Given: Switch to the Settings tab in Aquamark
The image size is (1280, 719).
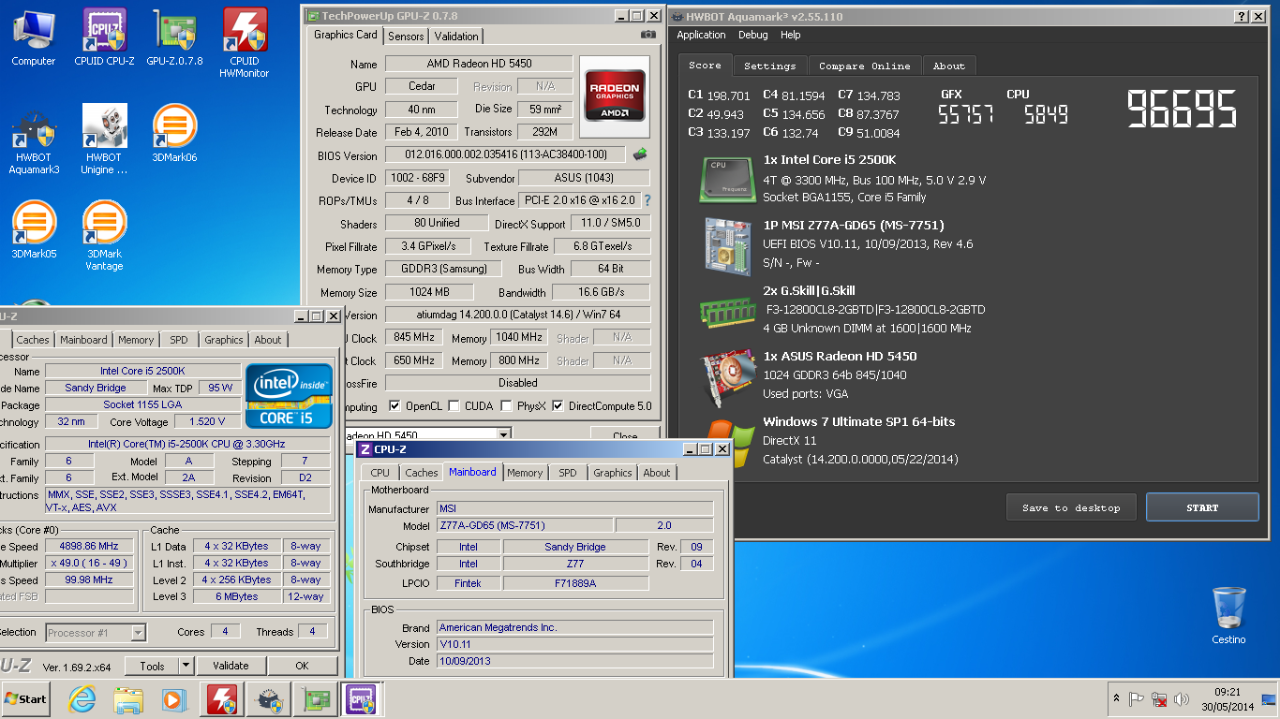Looking at the screenshot, I should click(770, 66).
